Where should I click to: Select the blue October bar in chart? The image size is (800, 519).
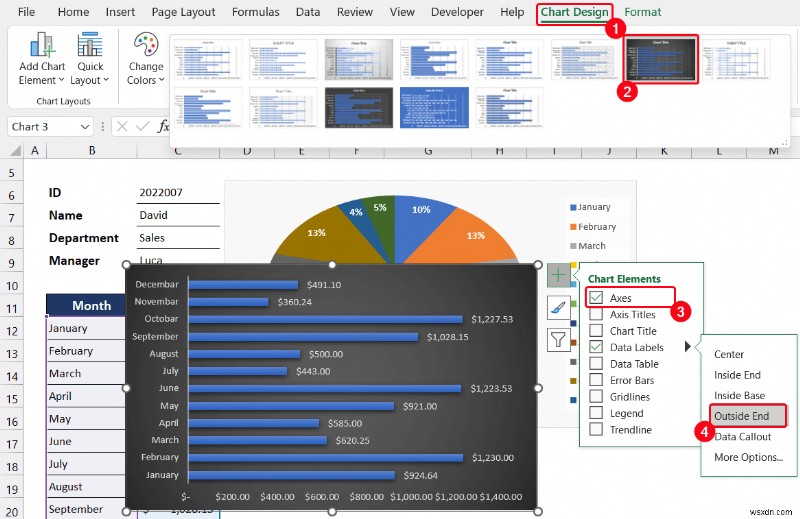click(325, 319)
